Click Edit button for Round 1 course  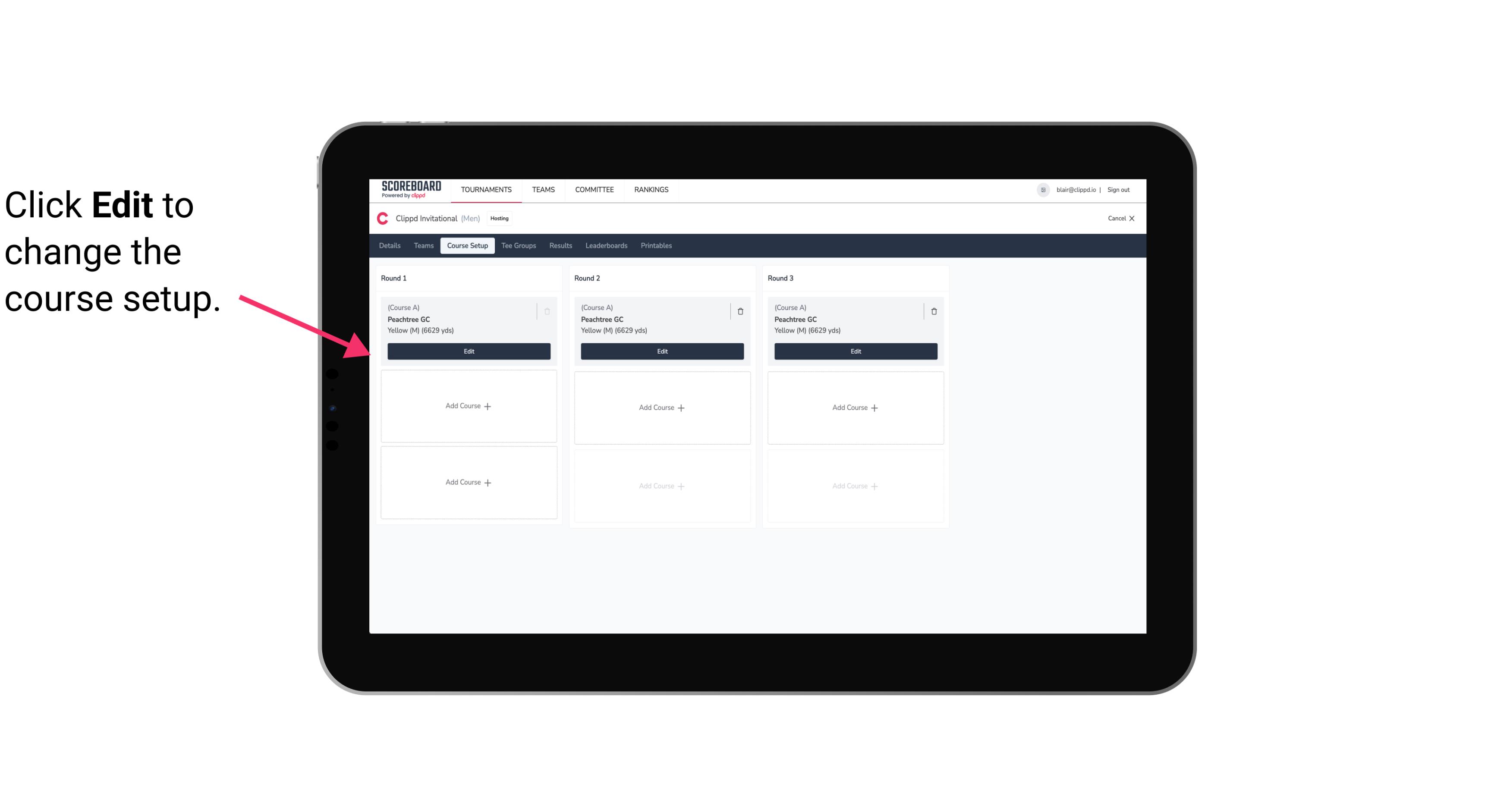tap(468, 350)
